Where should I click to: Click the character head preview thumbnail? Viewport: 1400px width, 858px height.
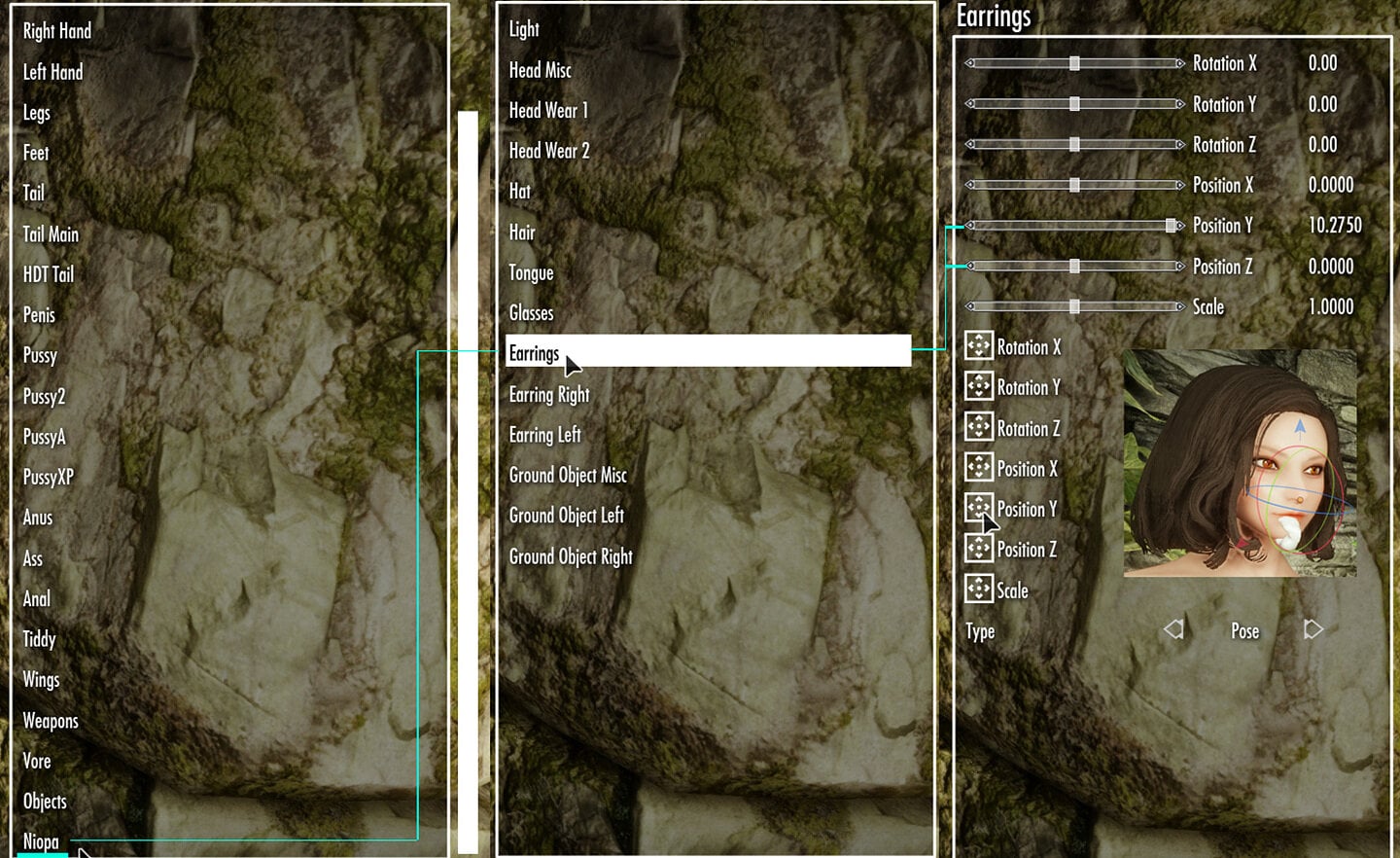(1240, 463)
